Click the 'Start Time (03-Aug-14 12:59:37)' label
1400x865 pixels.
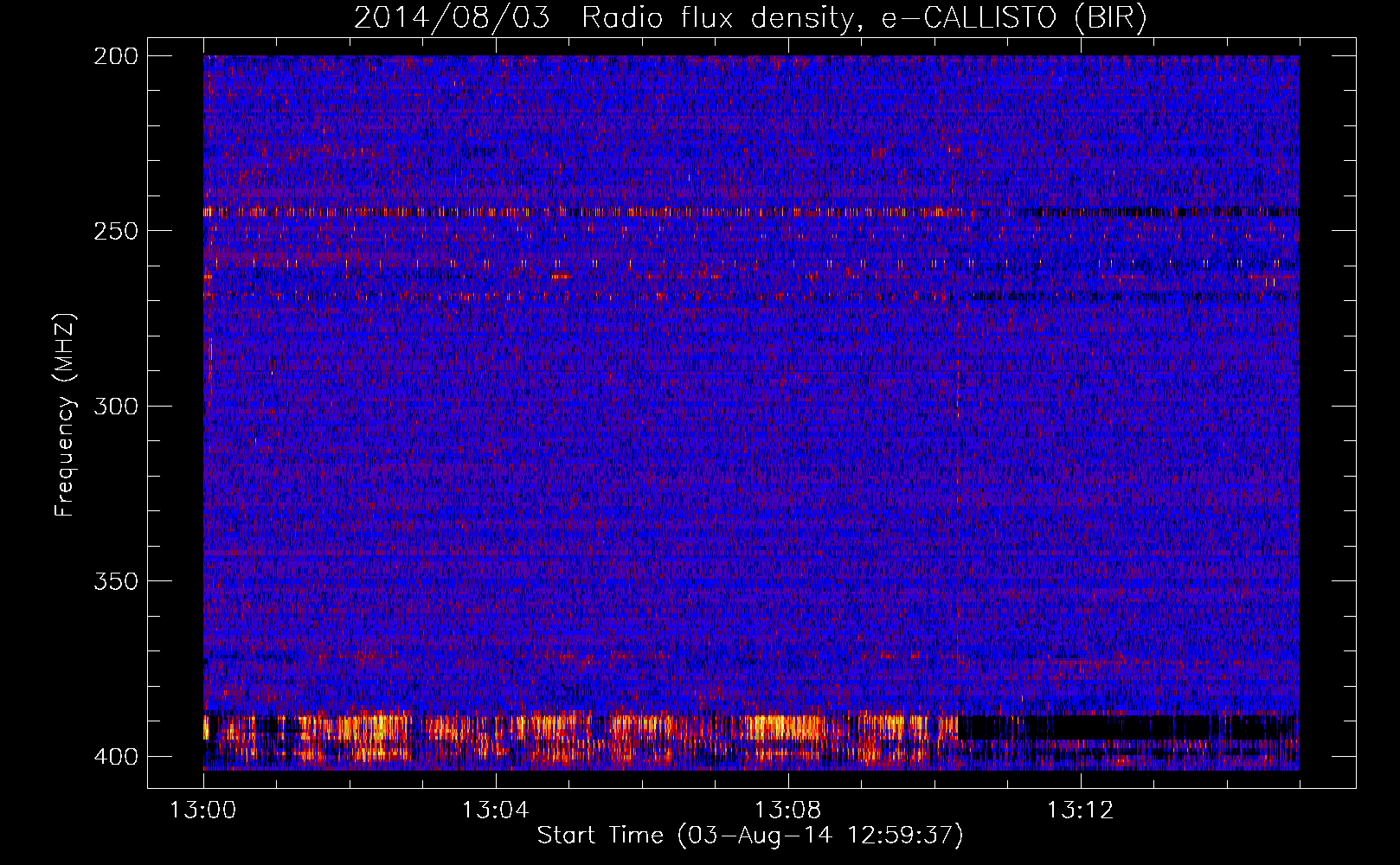[x=750, y=836]
